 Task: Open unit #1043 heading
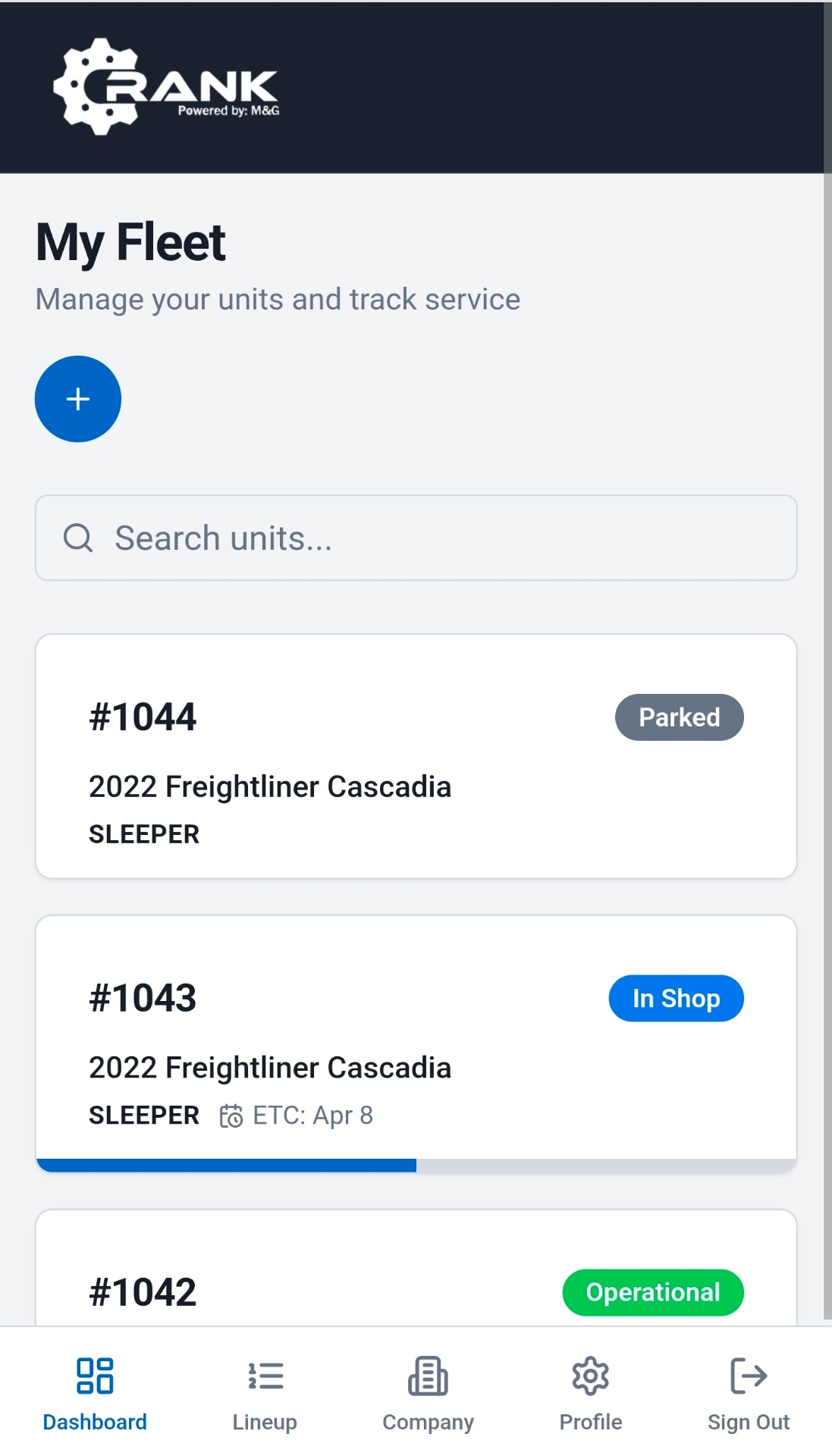(143, 998)
